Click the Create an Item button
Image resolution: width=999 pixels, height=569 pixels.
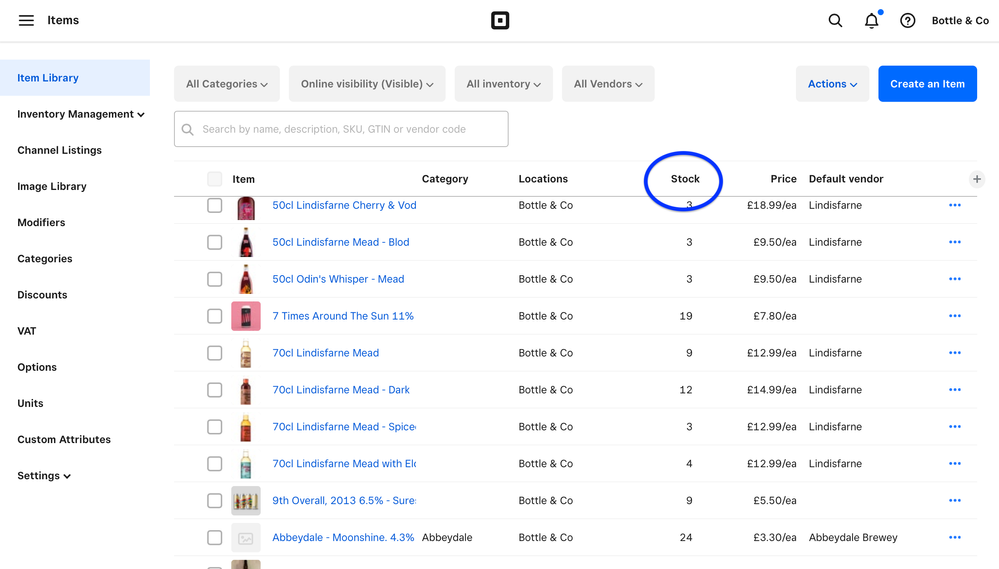coord(927,84)
